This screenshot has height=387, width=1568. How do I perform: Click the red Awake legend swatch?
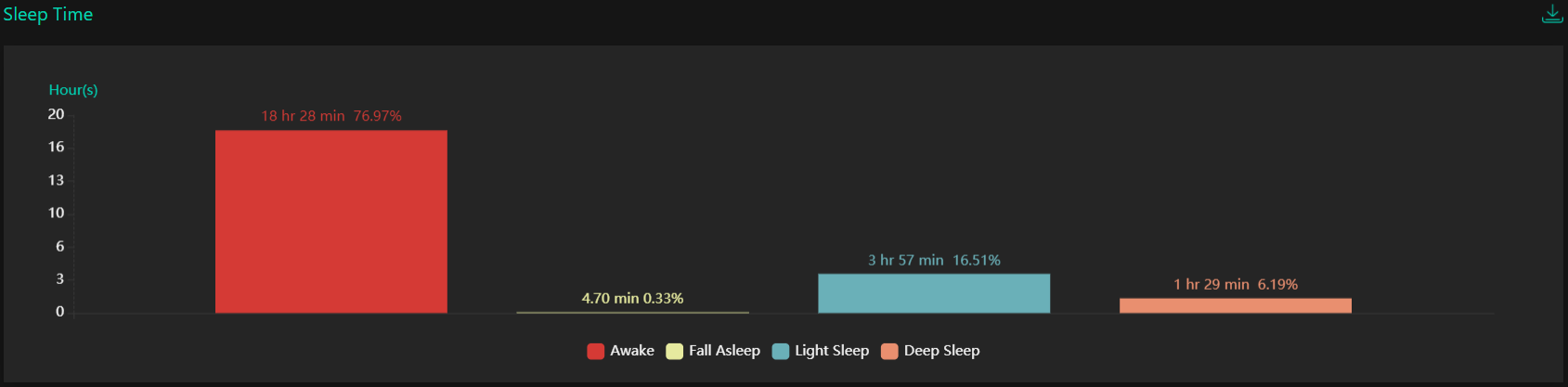coord(596,351)
